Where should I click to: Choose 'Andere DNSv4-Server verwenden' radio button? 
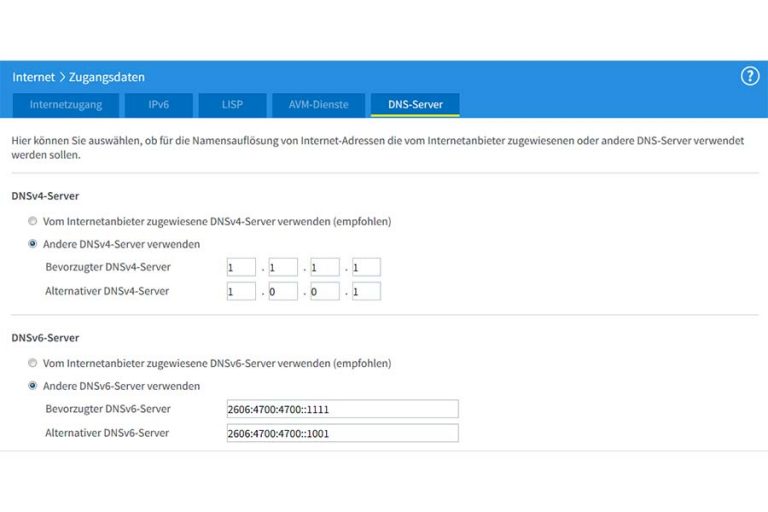(33, 243)
